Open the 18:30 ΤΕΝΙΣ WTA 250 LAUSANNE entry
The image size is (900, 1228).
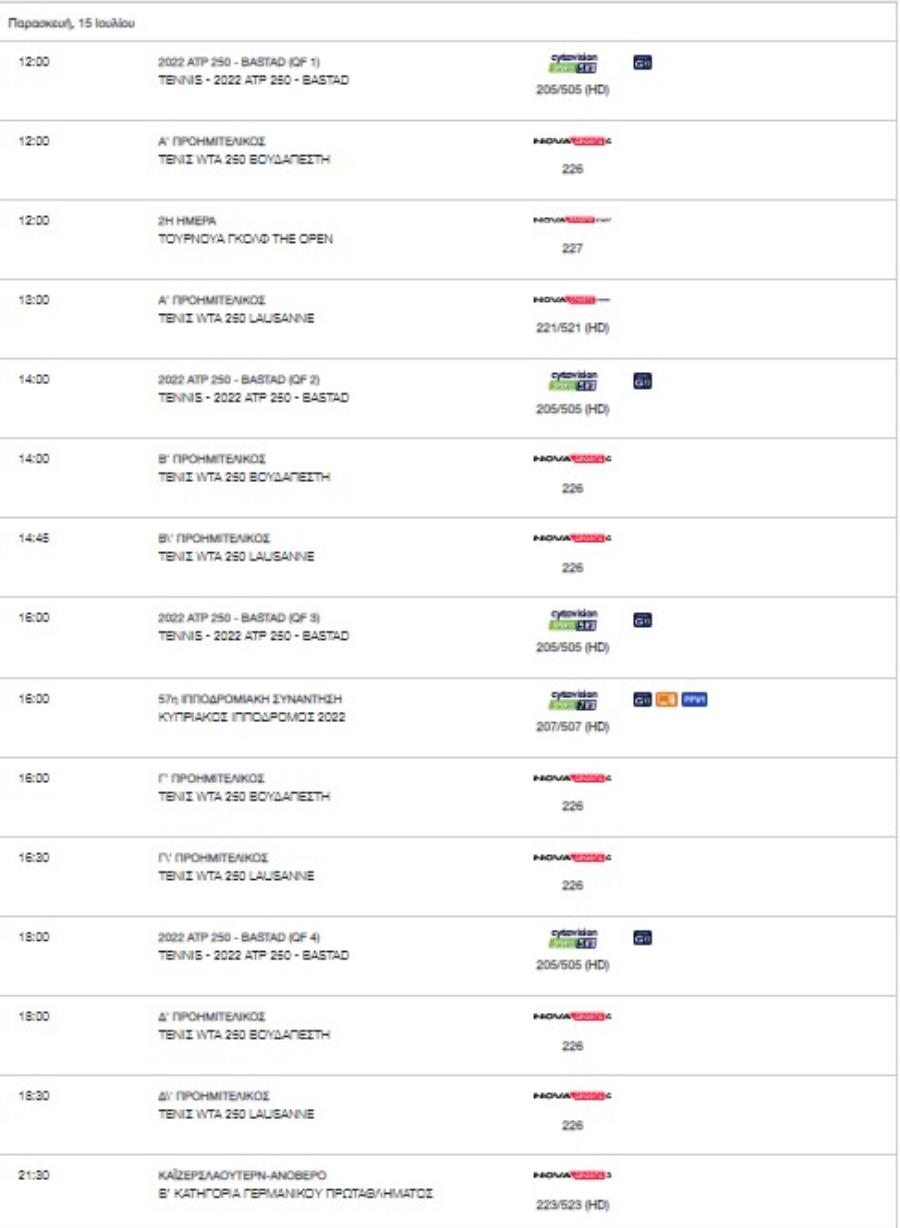pyautogui.click(x=448, y=1115)
